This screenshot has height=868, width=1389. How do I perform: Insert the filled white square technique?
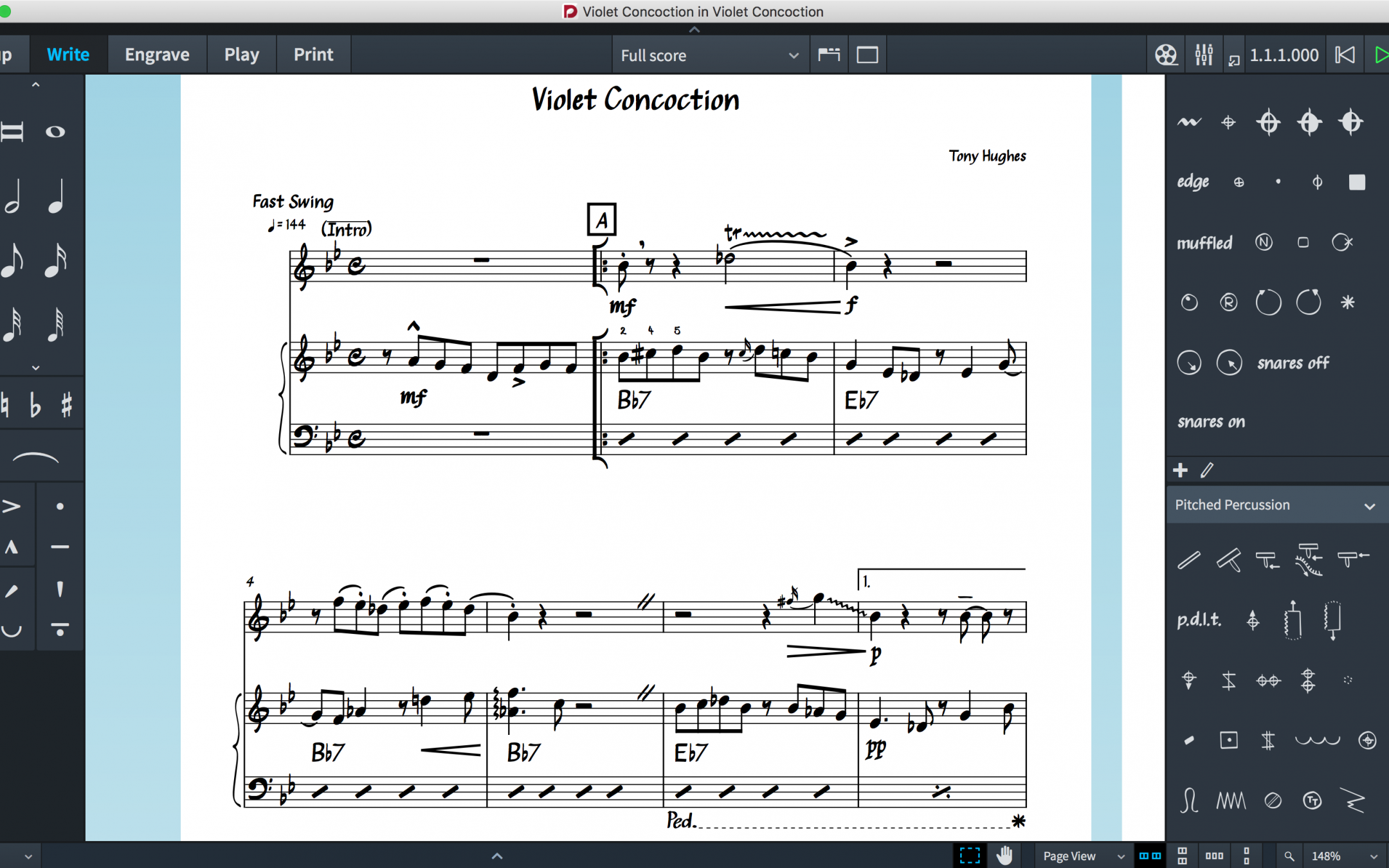click(1357, 183)
